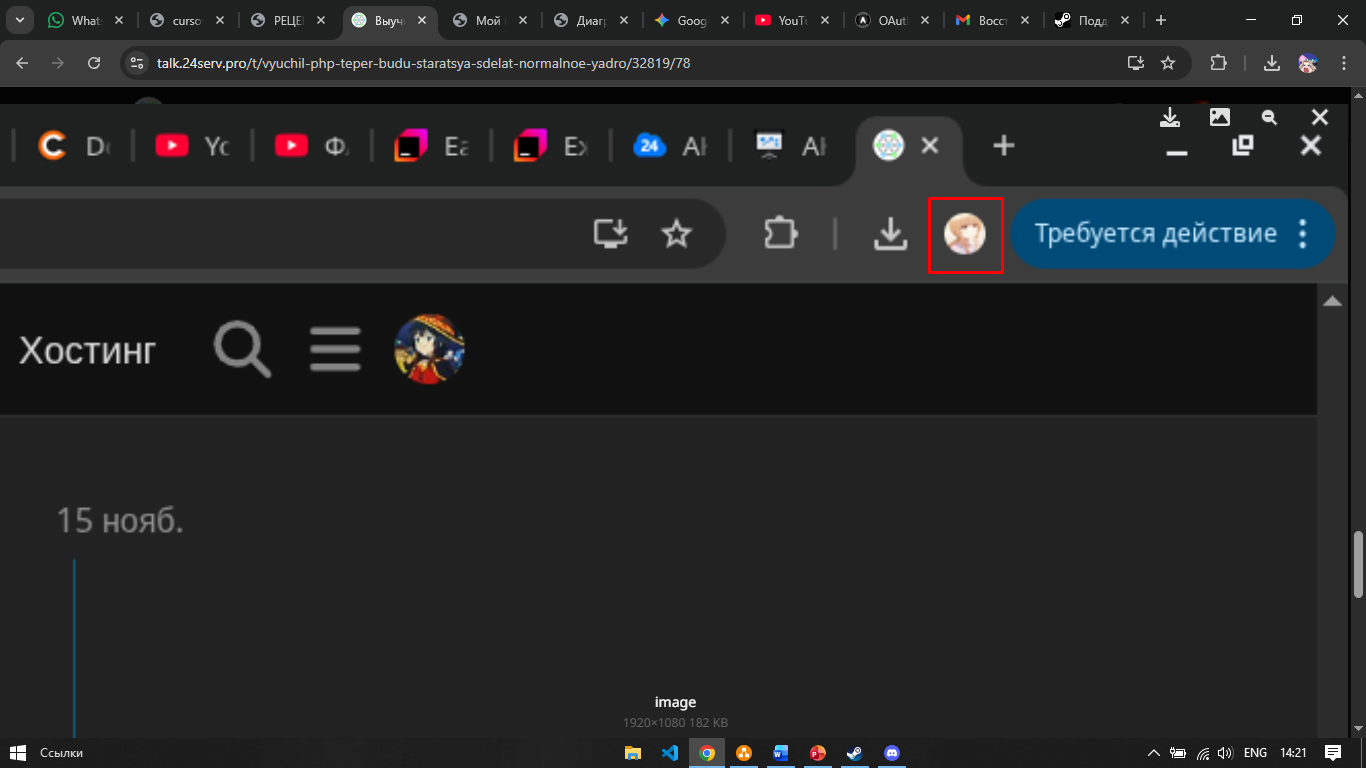The height and width of the screenshot is (768, 1366).
Task: Download the image from the lightbox toolbar
Action: [1170, 117]
